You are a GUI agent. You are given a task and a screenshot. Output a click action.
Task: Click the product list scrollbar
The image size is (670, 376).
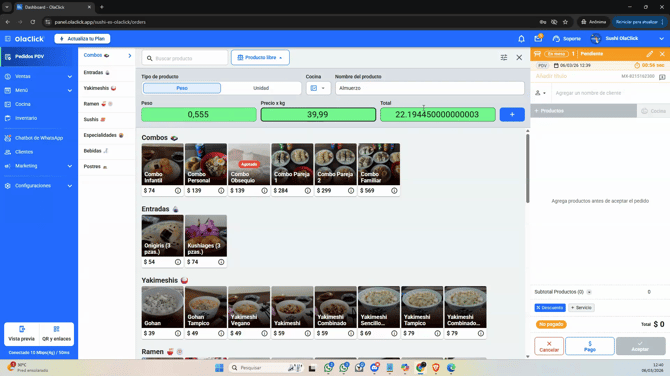pyautogui.click(x=527, y=169)
